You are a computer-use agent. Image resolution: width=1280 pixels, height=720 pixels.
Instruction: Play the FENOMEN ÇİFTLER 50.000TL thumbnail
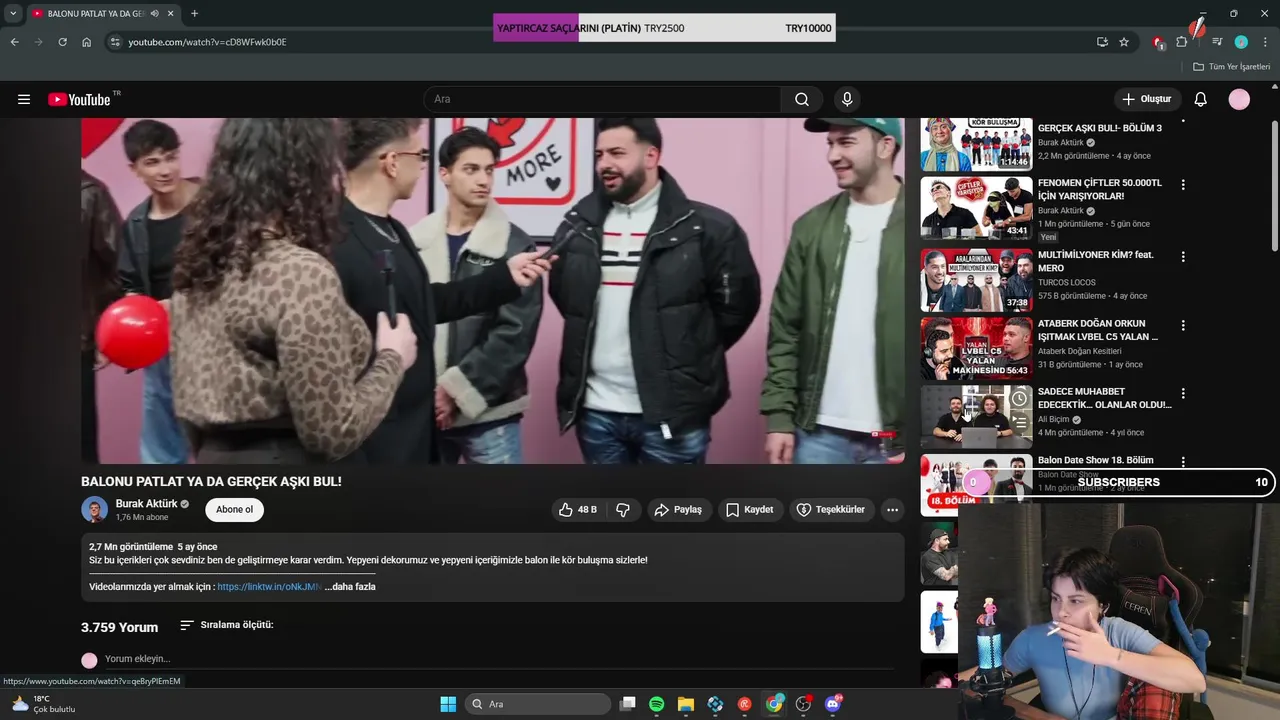pyautogui.click(x=976, y=208)
